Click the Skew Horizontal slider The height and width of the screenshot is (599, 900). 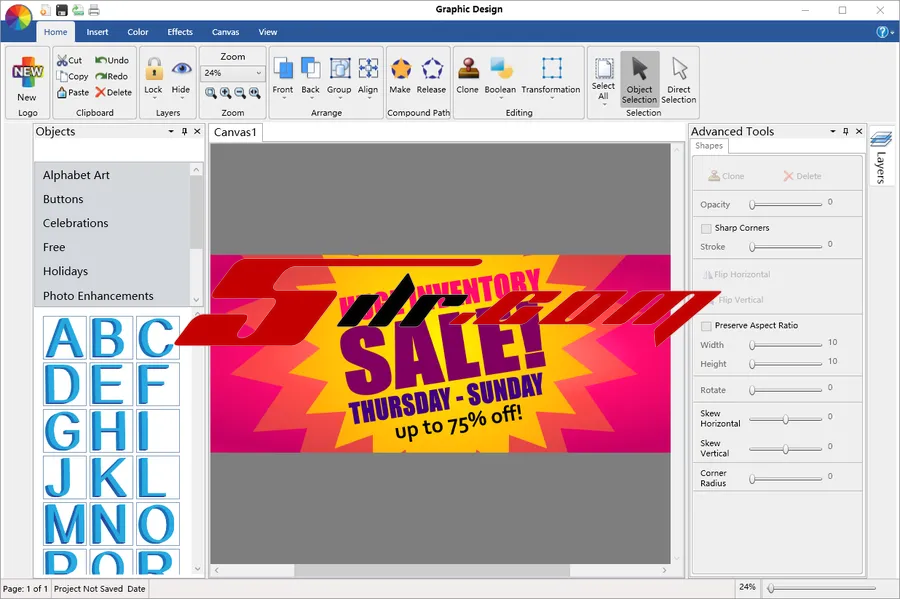[x=786, y=419]
